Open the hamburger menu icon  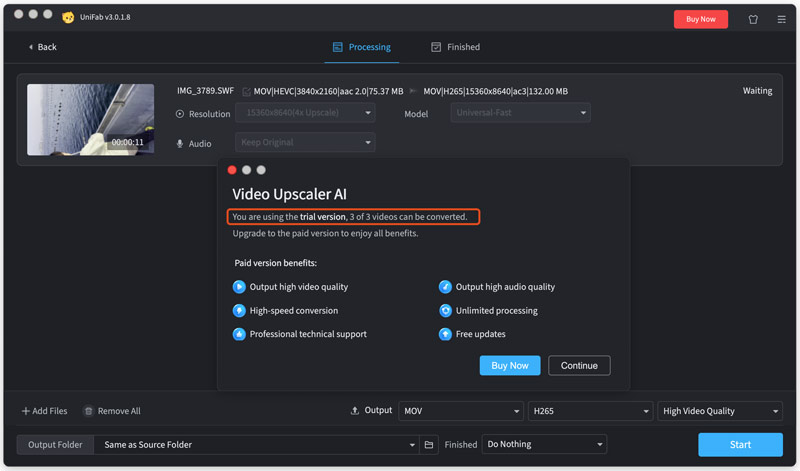(x=781, y=19)
